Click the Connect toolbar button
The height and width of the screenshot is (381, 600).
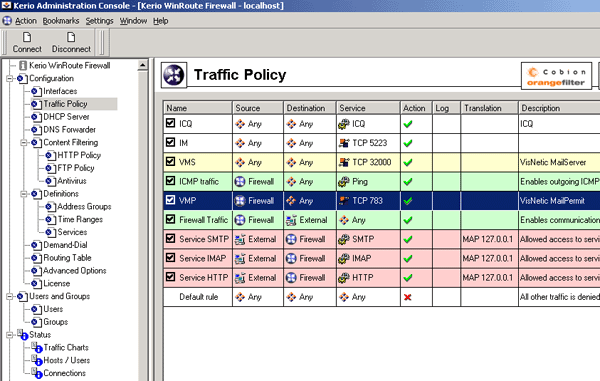pos(27,42)
